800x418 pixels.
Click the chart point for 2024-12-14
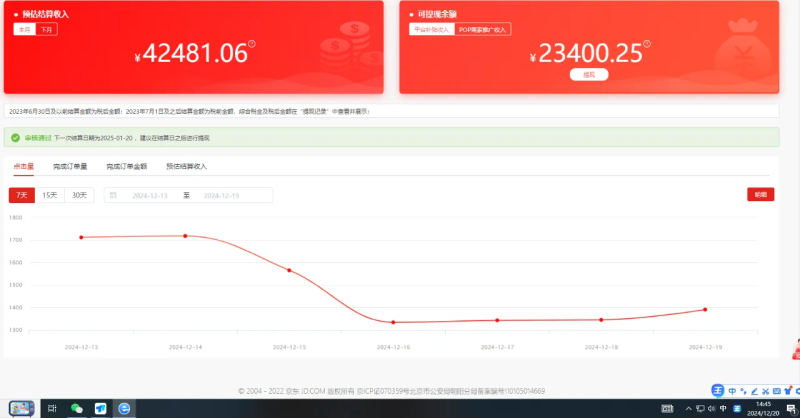pyautogui.click(x=185, y=236)
